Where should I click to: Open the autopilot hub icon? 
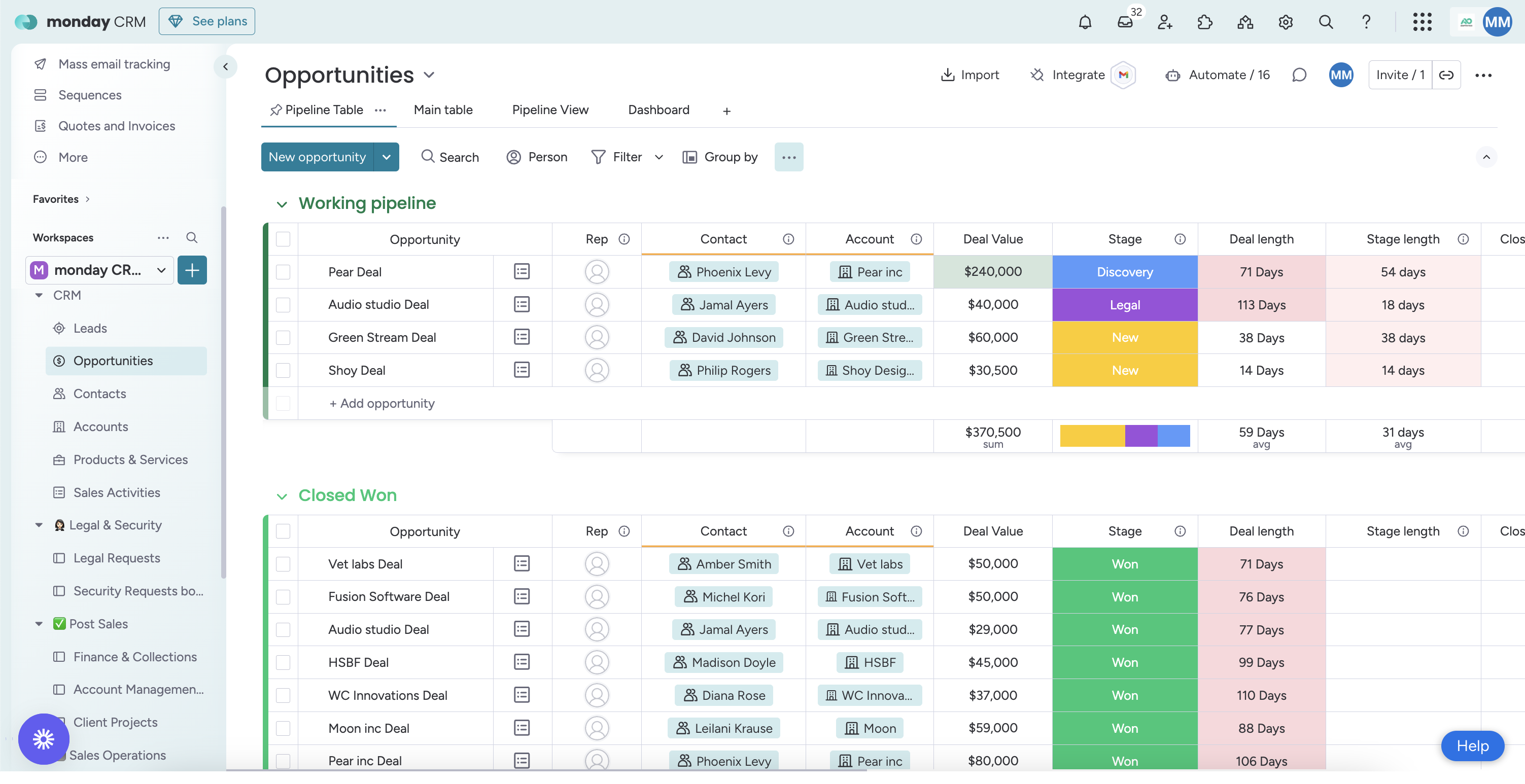1245,22
